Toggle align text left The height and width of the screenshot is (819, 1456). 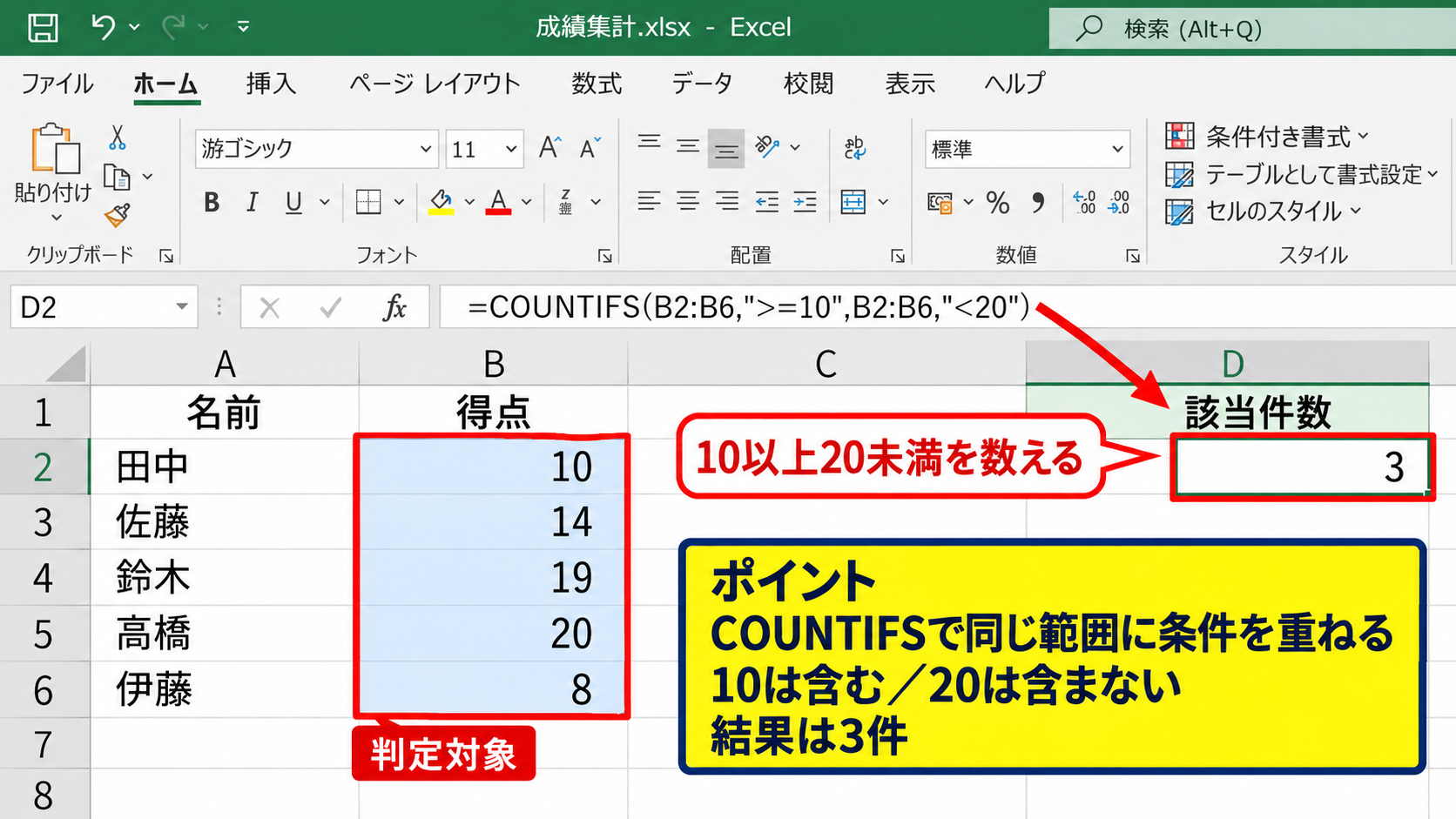pyautogui.click(x=649, y=202)
